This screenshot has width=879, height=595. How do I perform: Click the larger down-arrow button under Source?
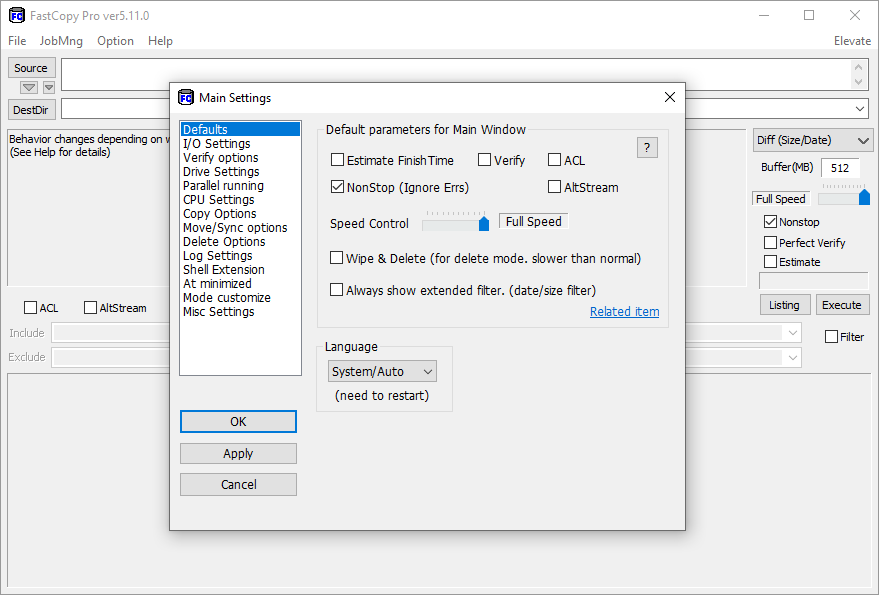(x=29, y=88)
